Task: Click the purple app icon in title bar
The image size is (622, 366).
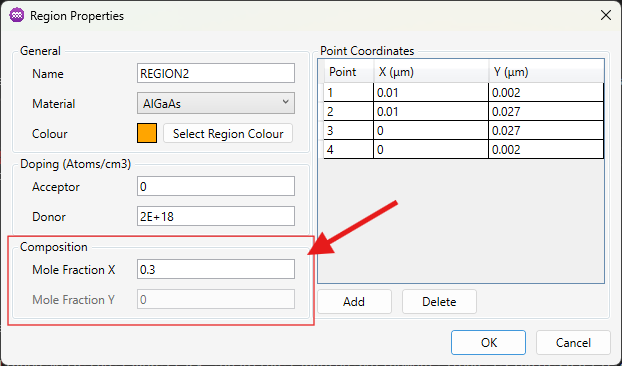Action: click(17, 15)
